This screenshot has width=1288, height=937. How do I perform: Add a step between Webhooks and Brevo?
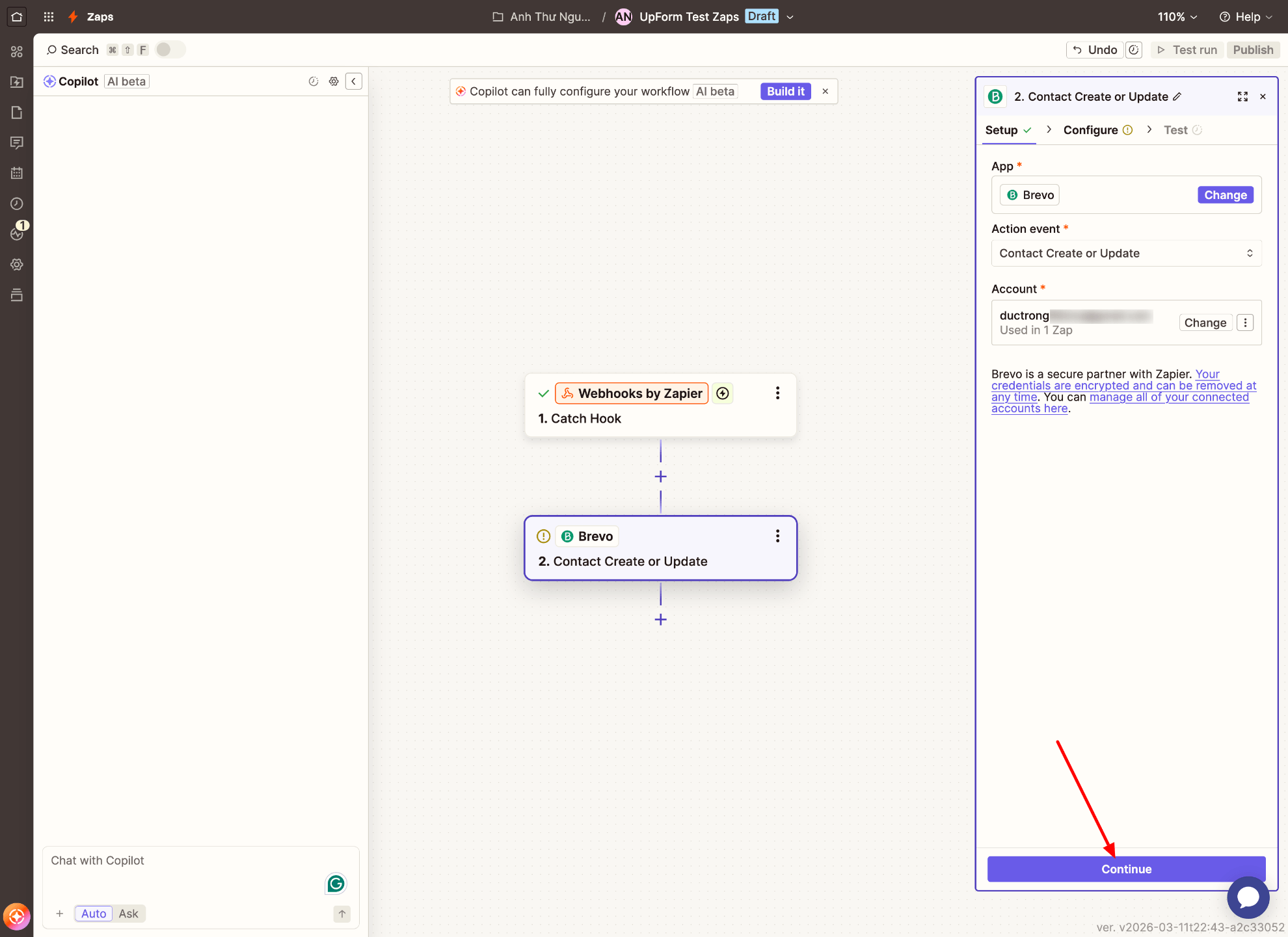click(x=660, y=477)
